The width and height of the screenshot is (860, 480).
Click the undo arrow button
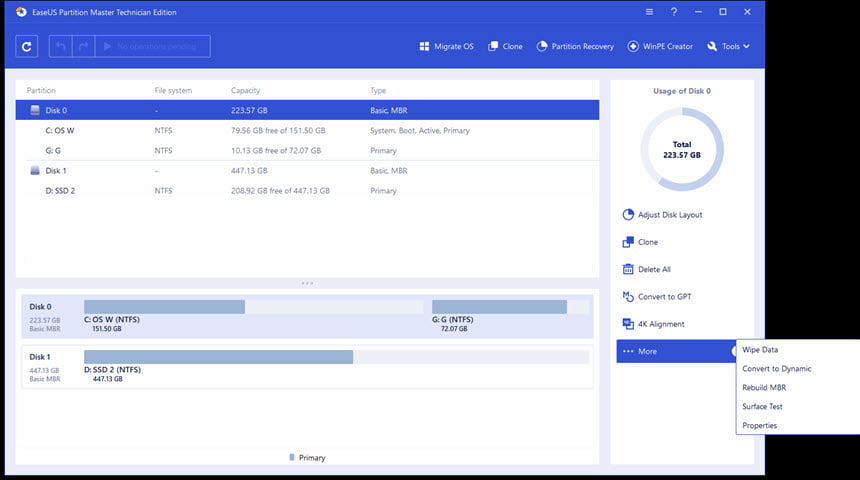60,47
